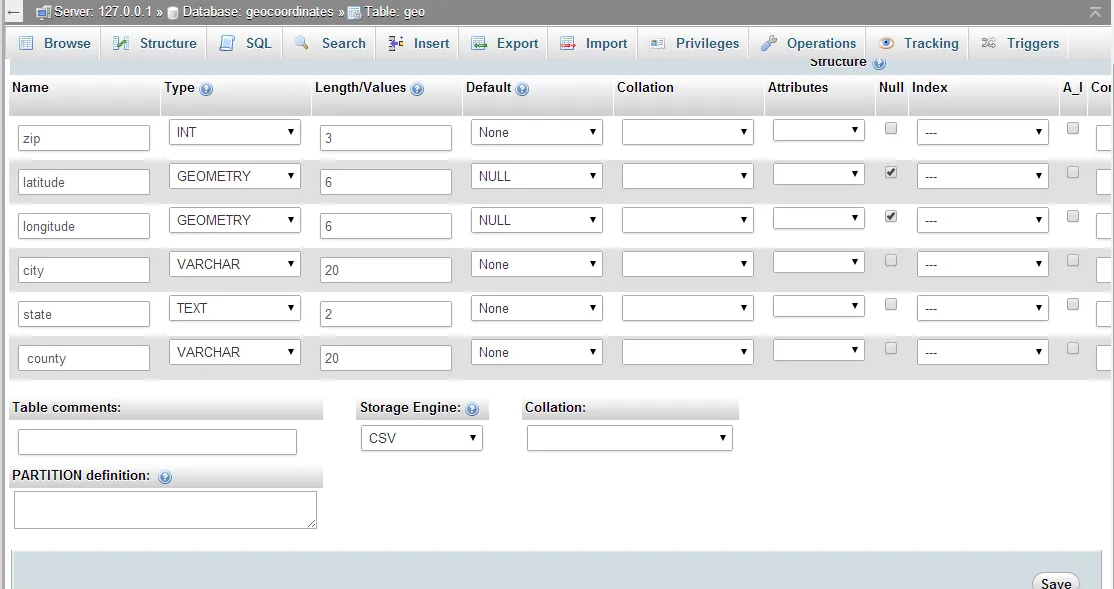This screenshot has height=589, width=1114.
Task: Open Attributes dropdown for county row
Action: (x=818, y=350)
